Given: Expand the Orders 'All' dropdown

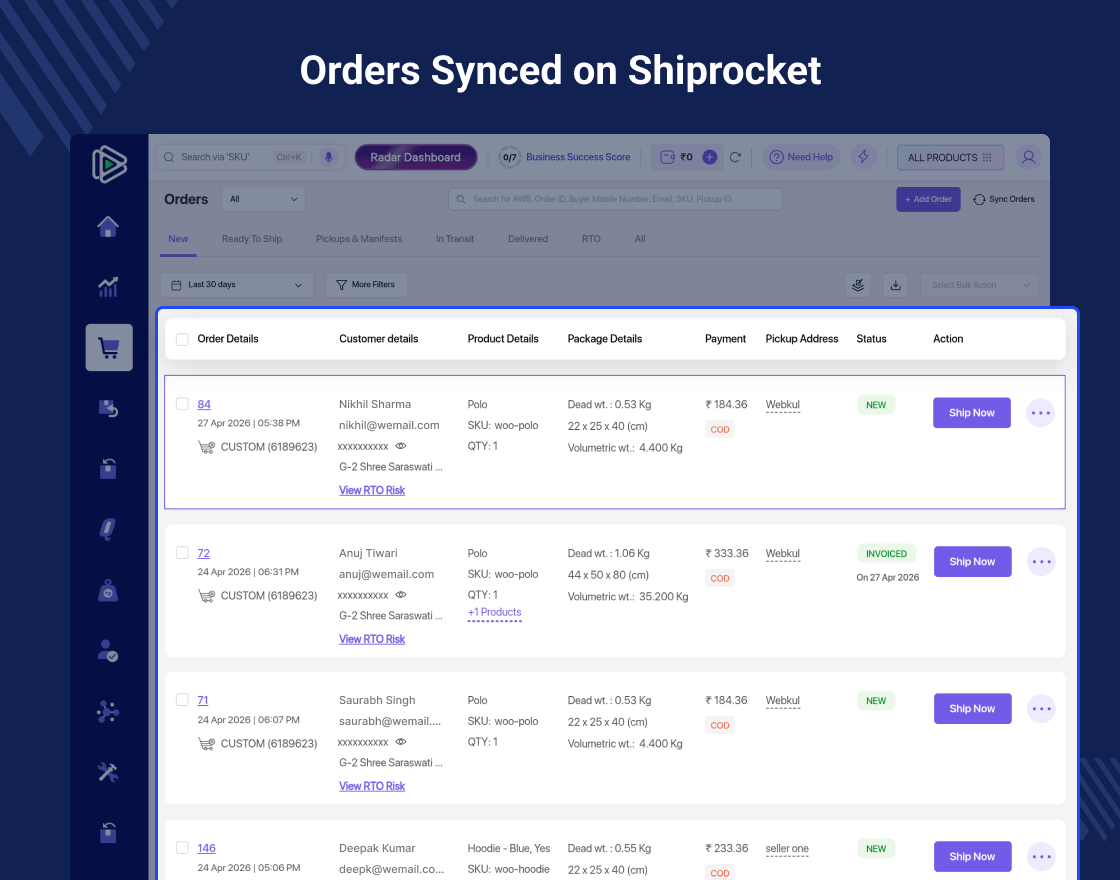Looking at the screenshot, I should pyautogui.click(x=264, y=199).
